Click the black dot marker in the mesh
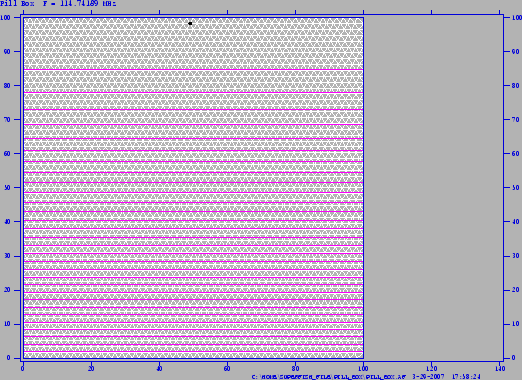 coord(190,23)
